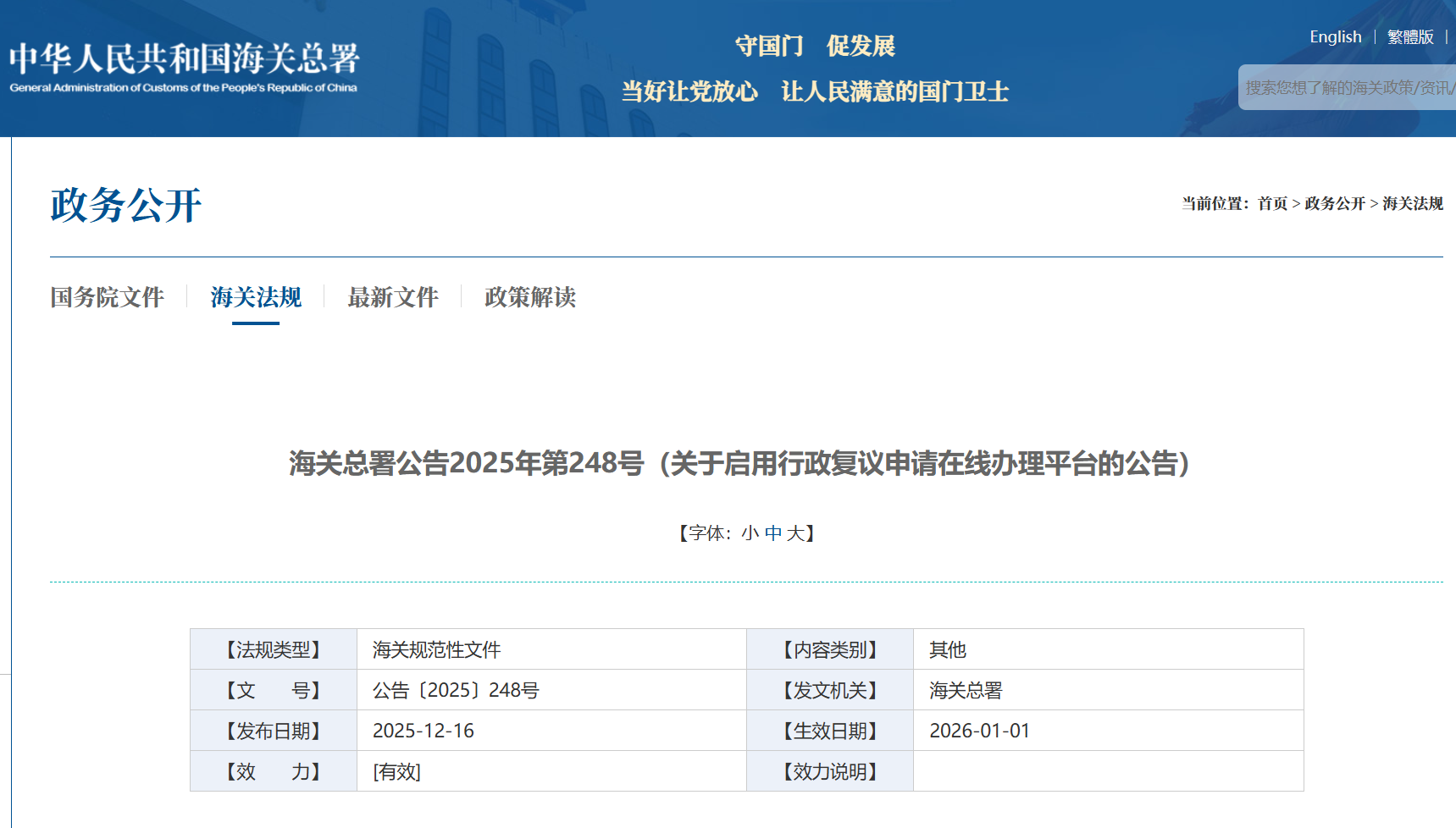
Task: Set font size to 中
Action: click(x=772, y=533)
